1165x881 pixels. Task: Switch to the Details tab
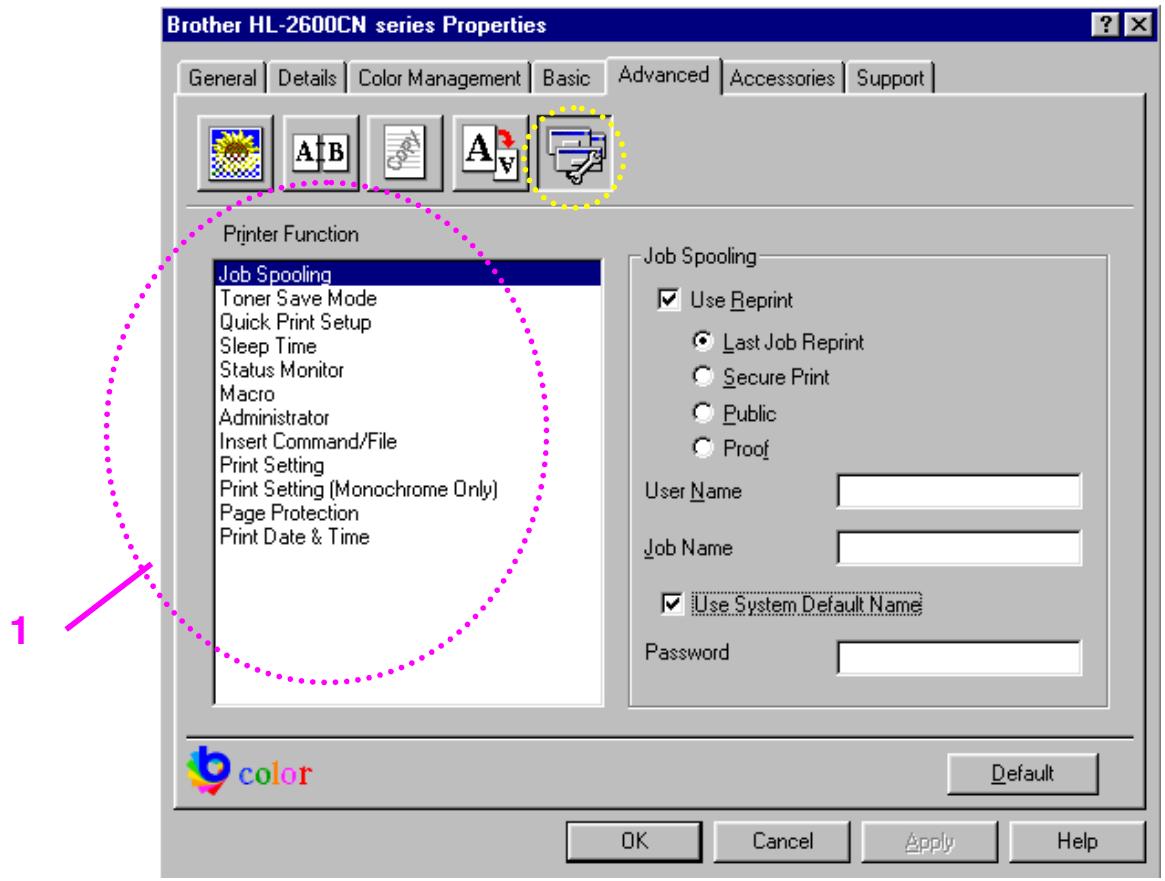(307, 78)
